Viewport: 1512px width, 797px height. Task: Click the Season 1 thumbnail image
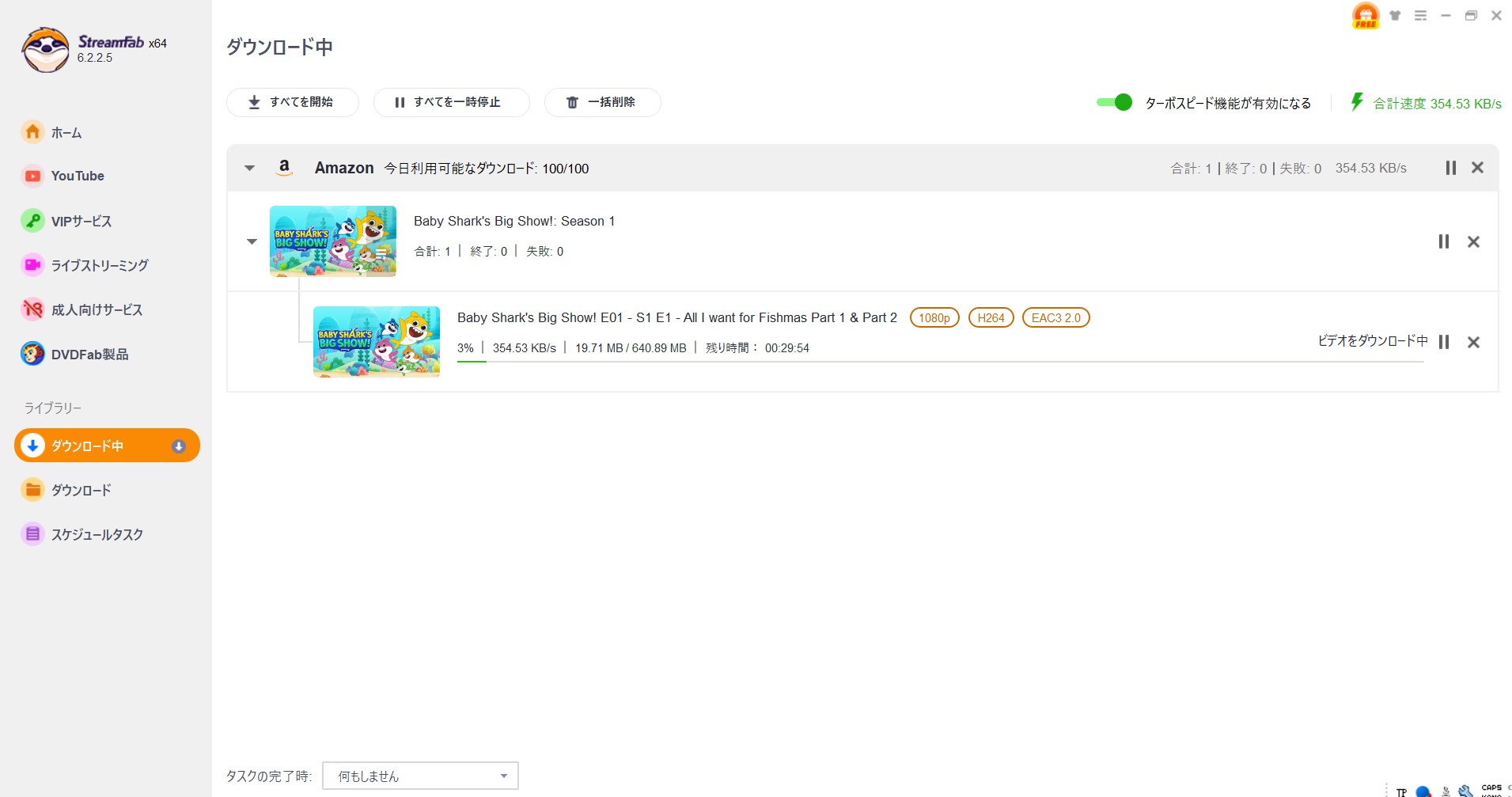click(x=332, y=241)
